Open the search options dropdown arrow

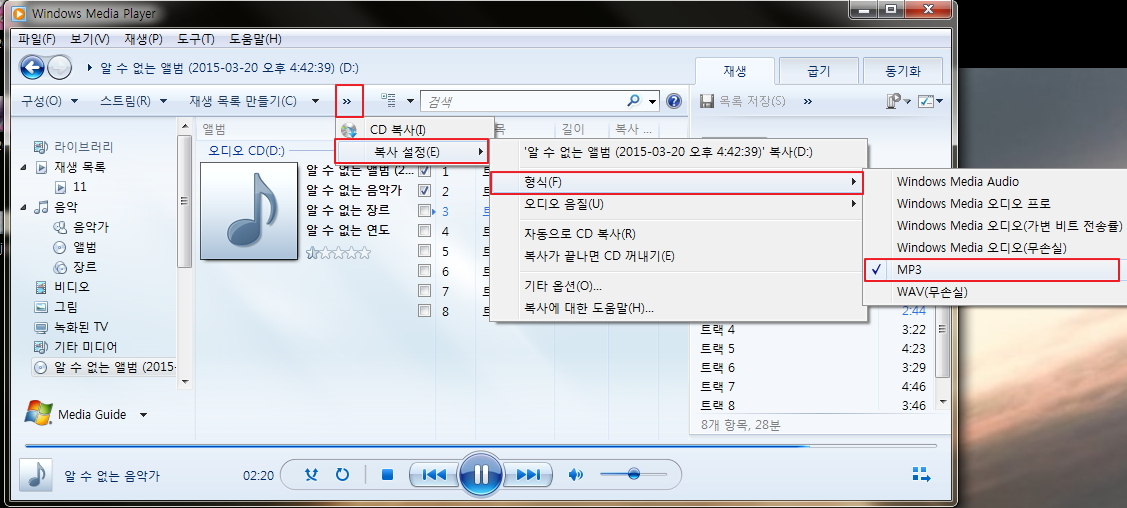coord(653,101)
